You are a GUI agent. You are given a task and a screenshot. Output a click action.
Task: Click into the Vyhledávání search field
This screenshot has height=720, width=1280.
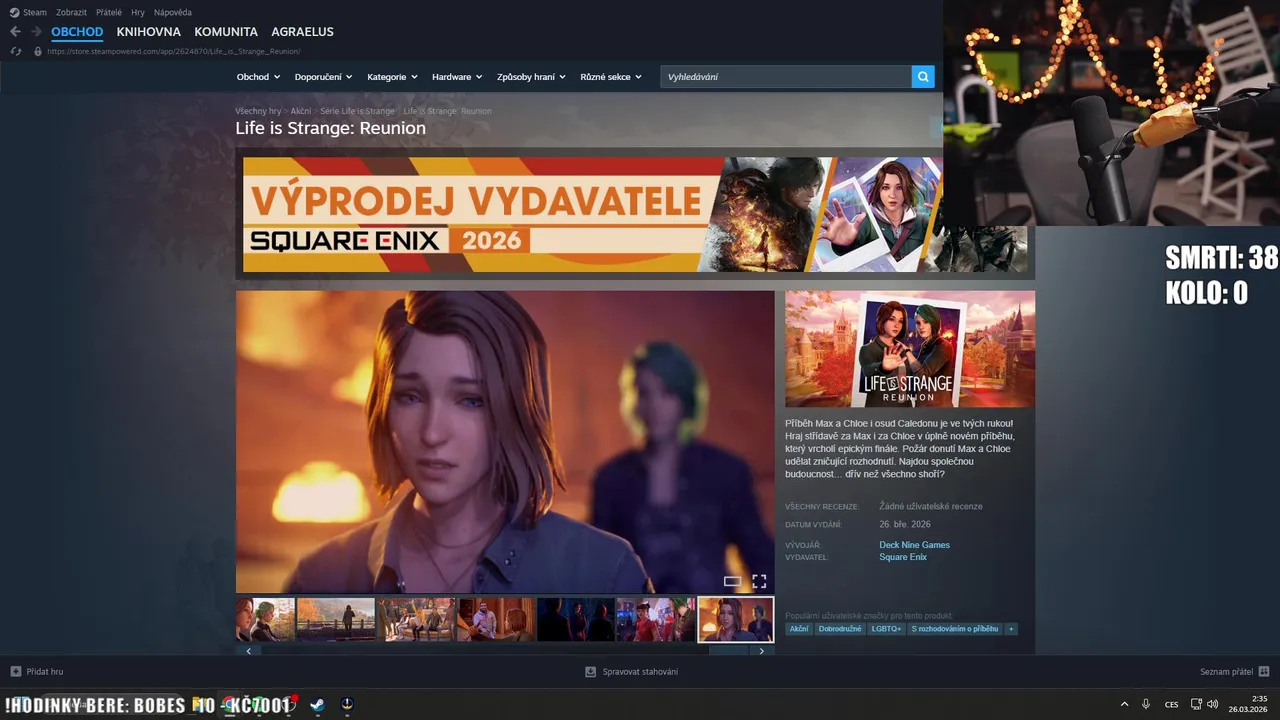[786, 77]
